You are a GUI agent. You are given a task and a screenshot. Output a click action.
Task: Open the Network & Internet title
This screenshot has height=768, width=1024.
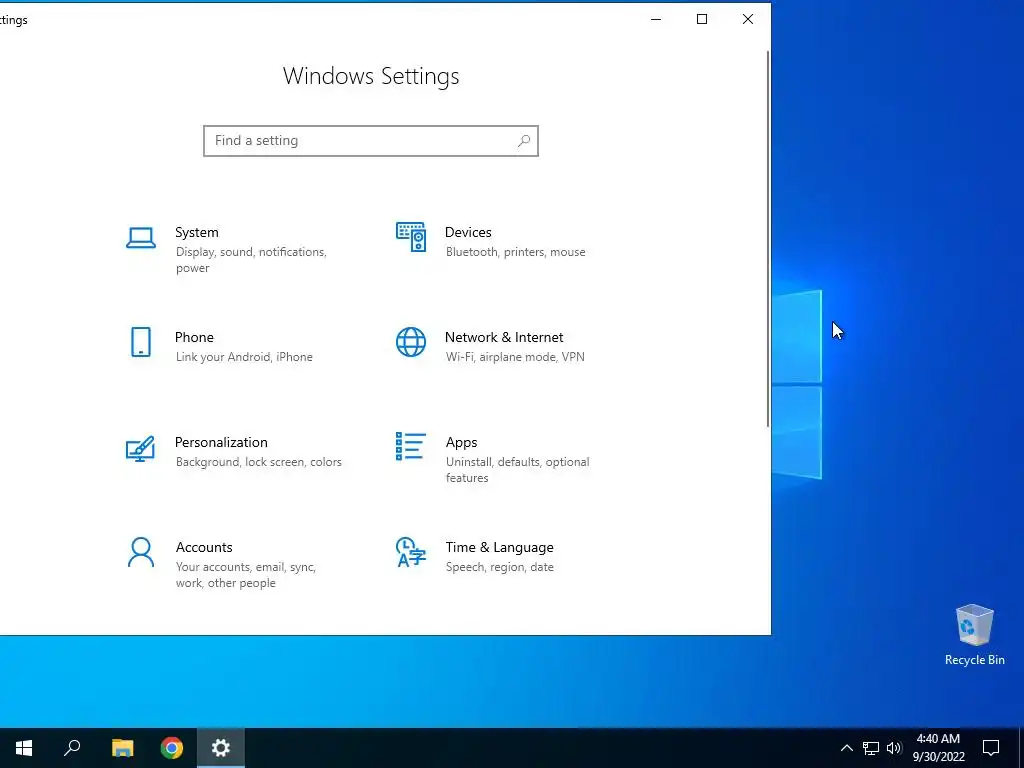504,338
